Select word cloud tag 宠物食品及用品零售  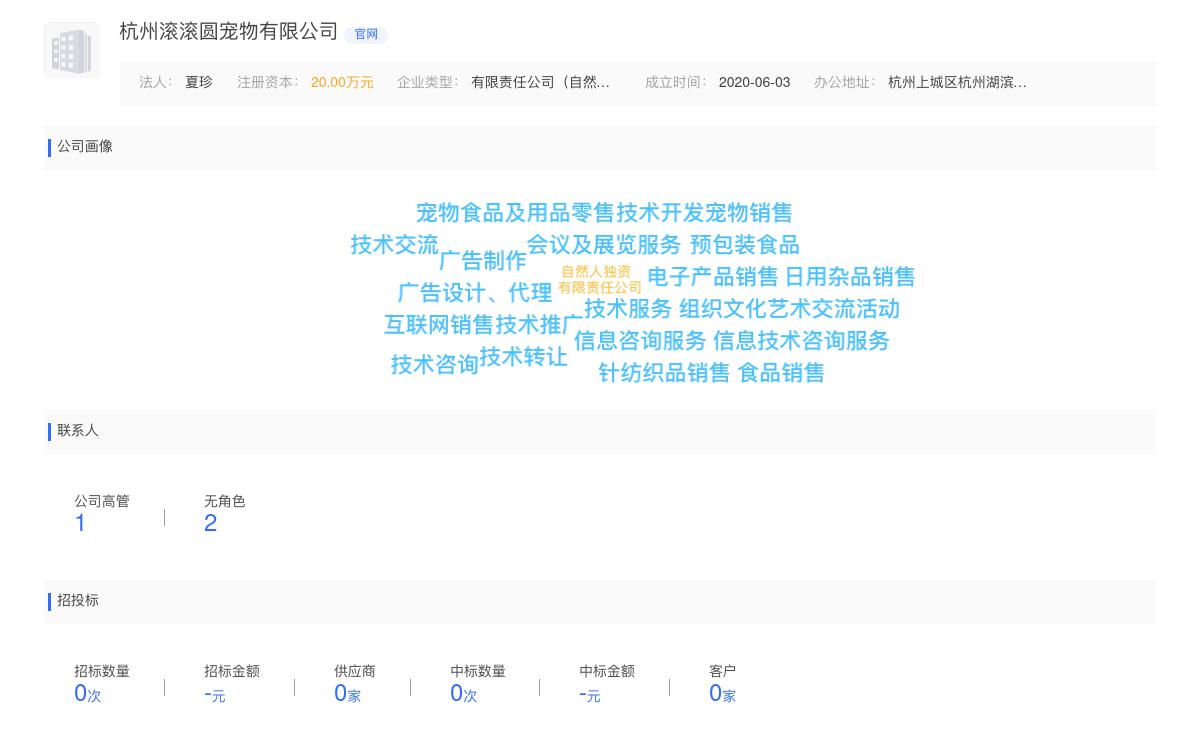pos(515,213)
